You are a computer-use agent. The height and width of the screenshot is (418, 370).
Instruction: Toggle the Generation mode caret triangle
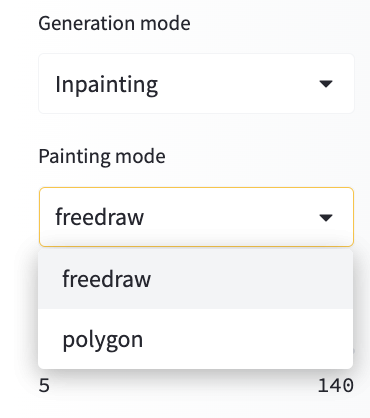pos(326,84)
